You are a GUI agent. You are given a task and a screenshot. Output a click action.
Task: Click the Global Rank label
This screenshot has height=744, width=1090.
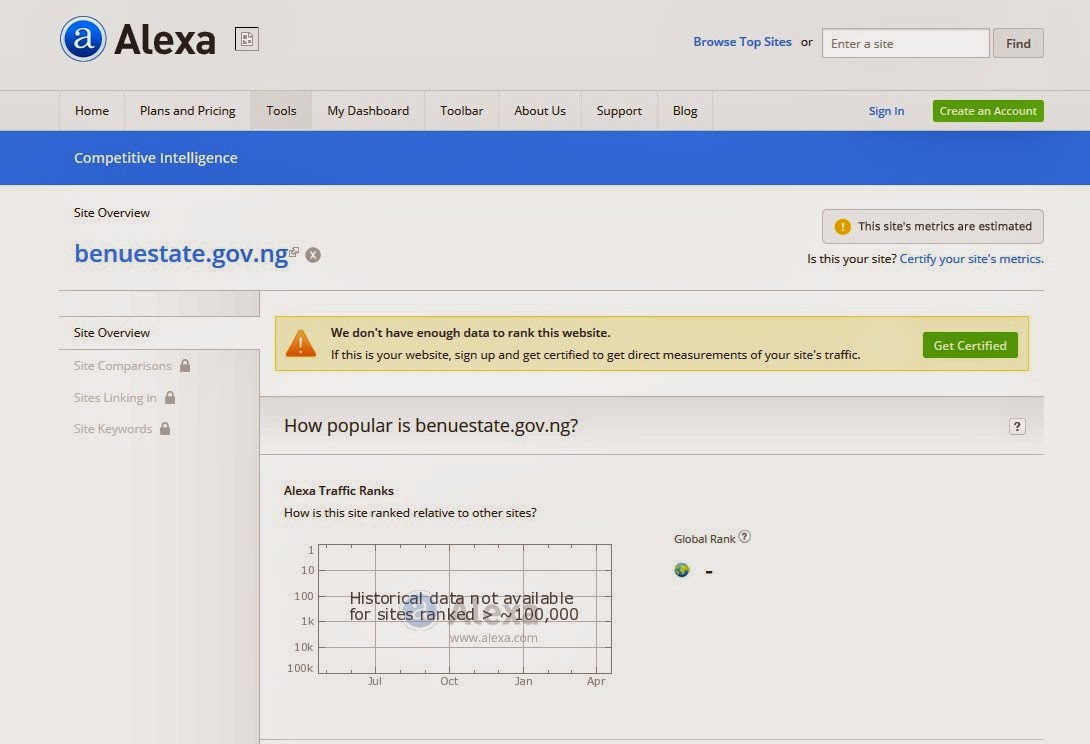704,539
